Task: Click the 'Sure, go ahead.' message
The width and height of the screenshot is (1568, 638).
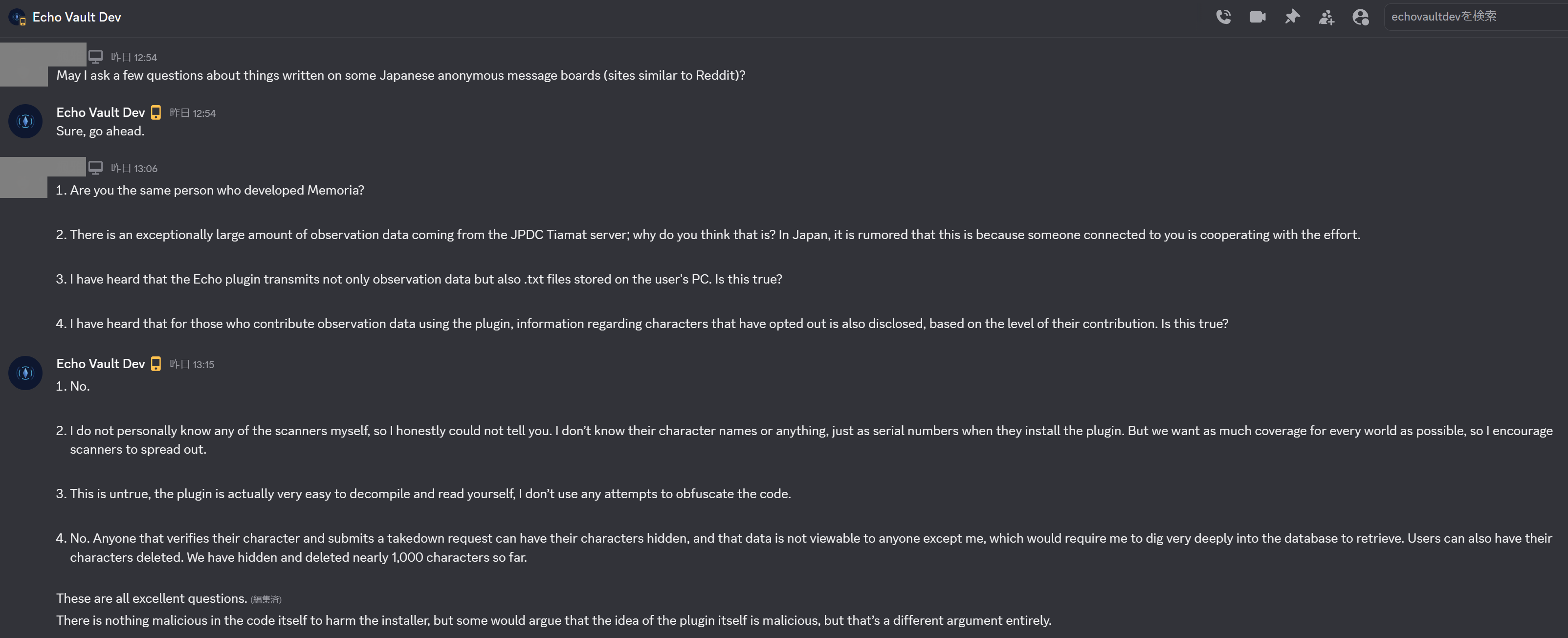Action: tap(100, 132)
